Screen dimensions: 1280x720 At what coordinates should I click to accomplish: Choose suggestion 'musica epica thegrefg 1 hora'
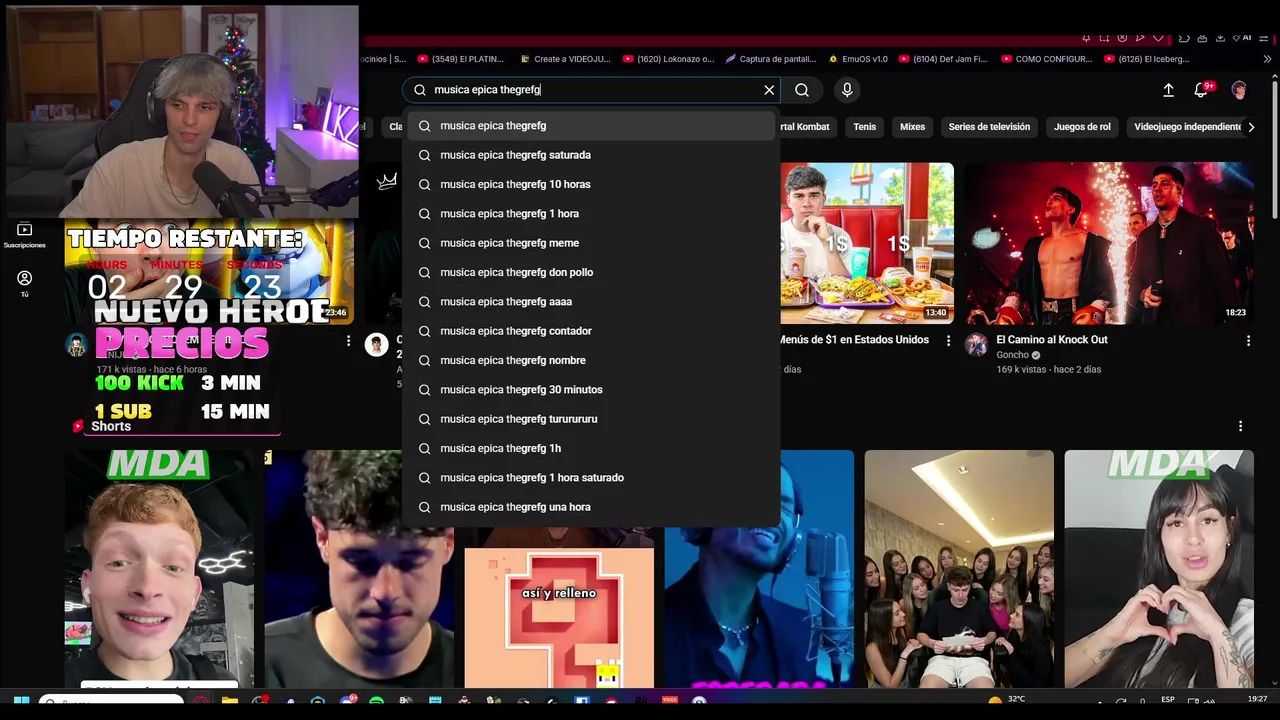click(591, 214)
